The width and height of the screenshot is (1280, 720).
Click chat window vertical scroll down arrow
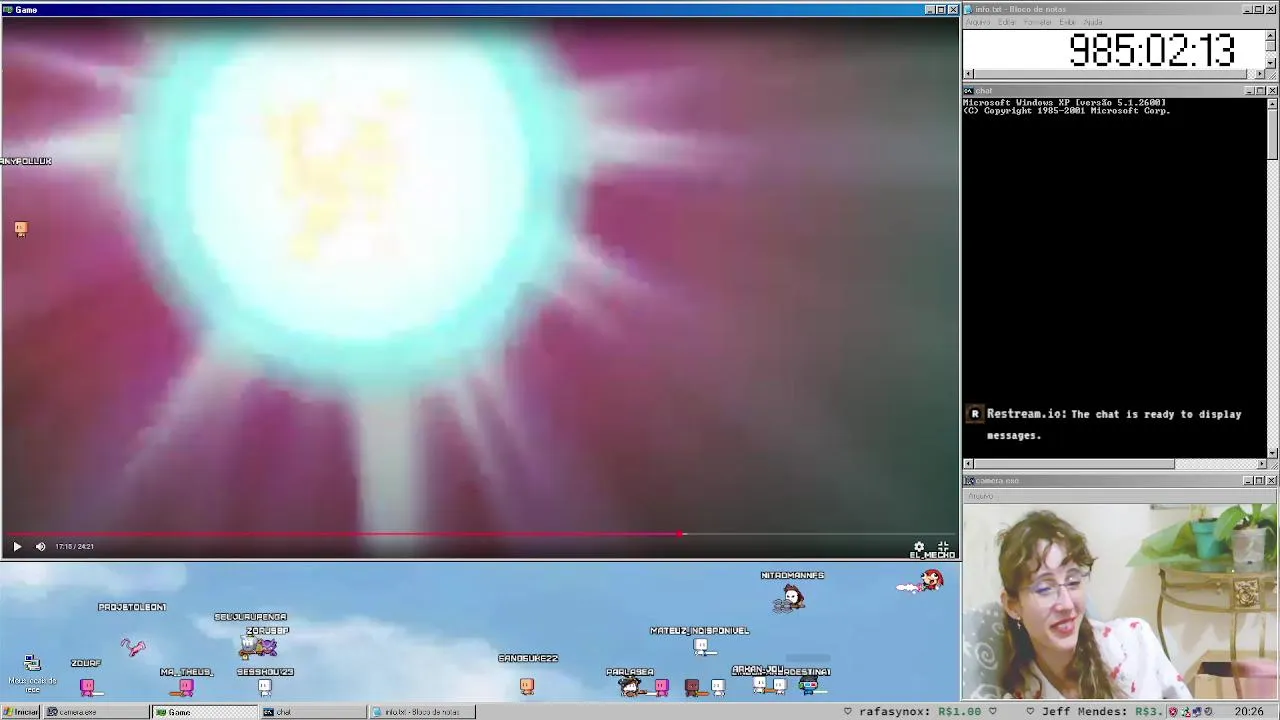(x=1272, y=453)
